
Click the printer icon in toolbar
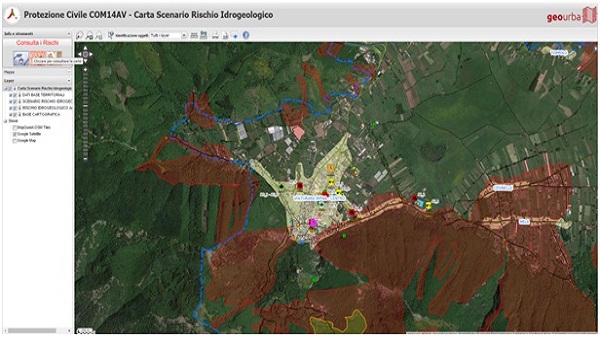[x=215, y=36]
